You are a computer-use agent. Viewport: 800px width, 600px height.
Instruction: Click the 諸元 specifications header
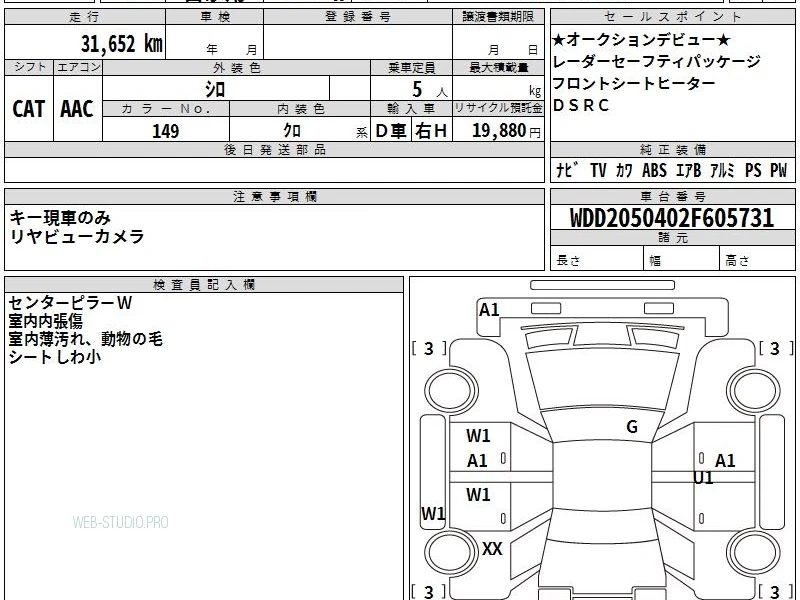673,238
